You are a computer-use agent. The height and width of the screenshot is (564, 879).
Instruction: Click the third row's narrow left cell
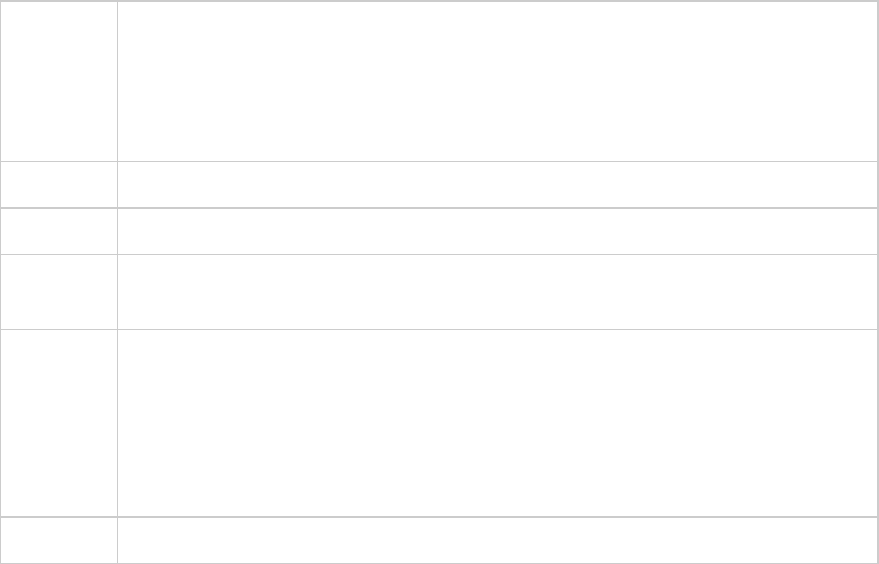tap(58, 231)
